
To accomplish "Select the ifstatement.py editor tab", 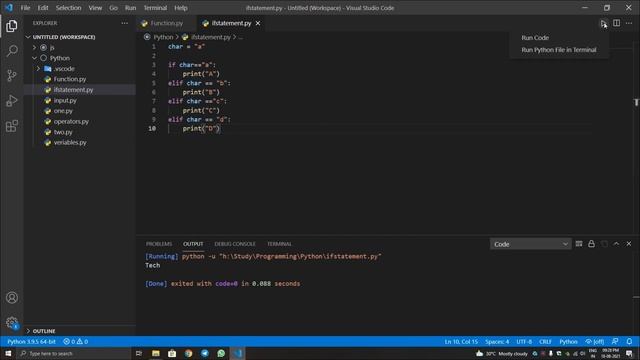I will click(x=231, y=23).
